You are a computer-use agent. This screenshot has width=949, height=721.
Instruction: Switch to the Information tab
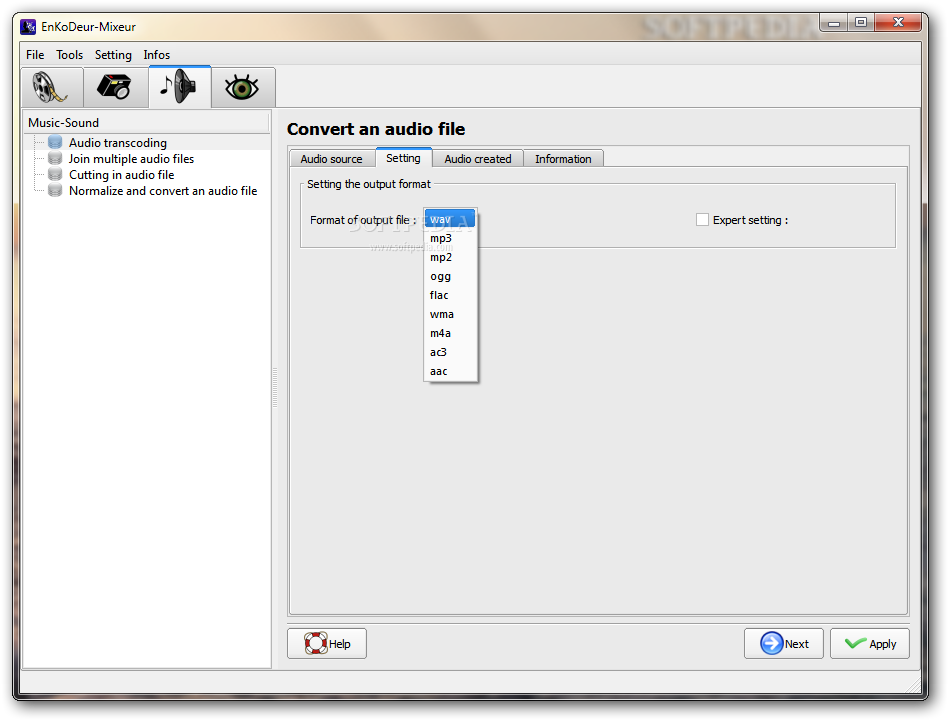tap(563, 159)
